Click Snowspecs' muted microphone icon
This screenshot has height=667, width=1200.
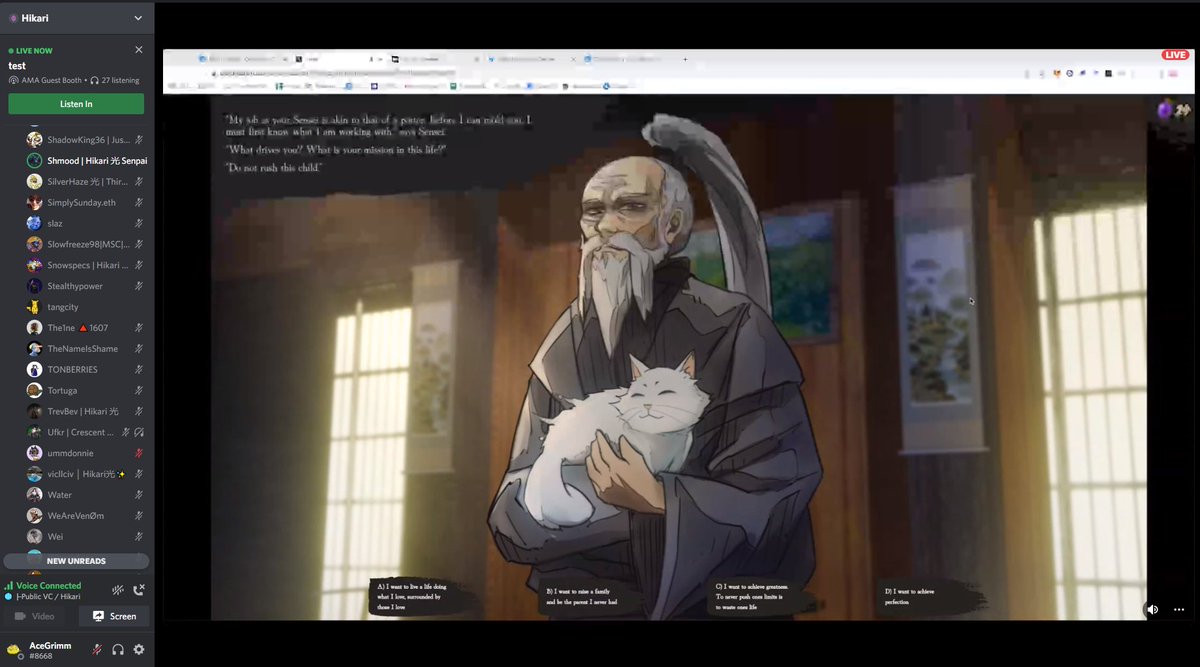click(140, 265)
